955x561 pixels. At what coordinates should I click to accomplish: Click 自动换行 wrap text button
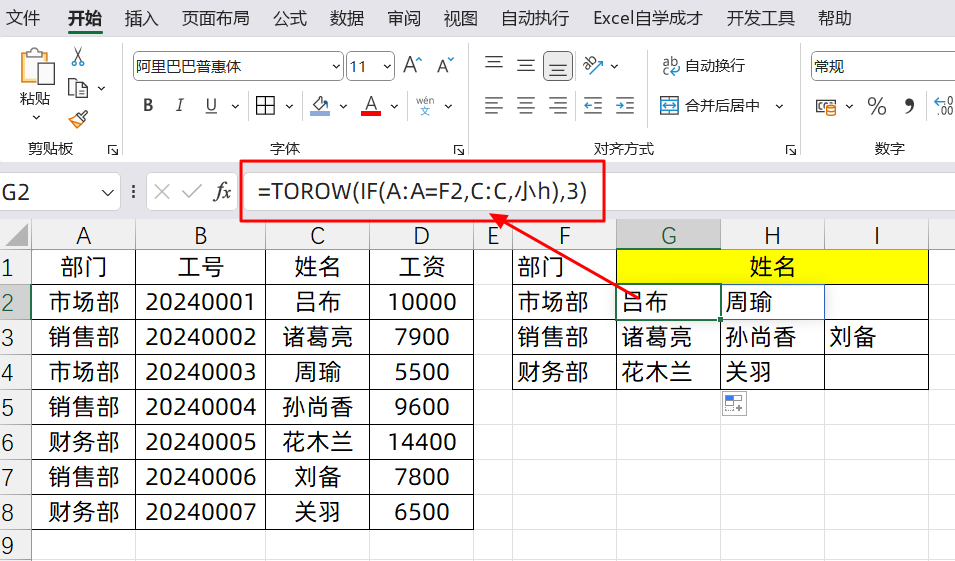click(703, 65)
